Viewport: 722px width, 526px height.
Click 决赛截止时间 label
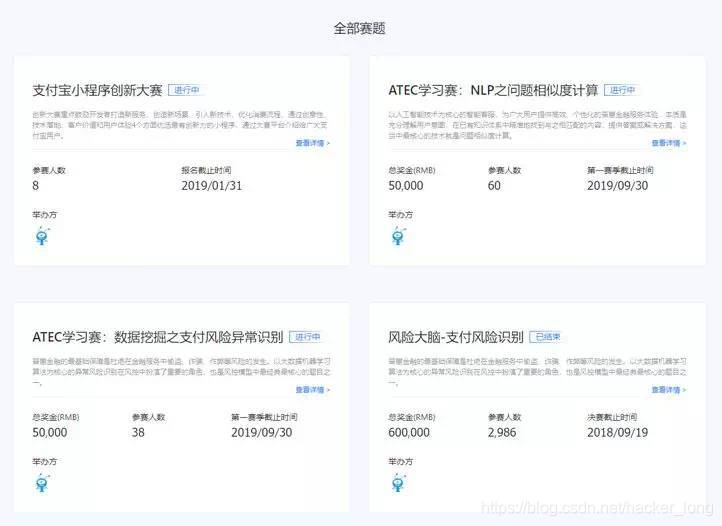612,417
